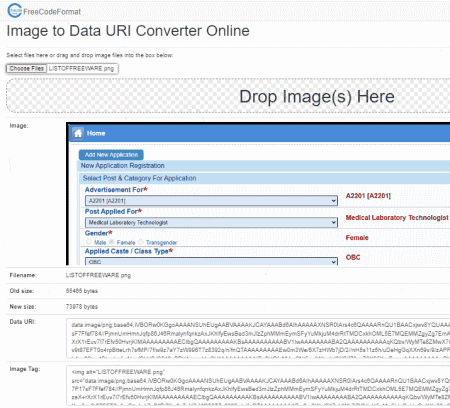
Task: Click inside the Image Tag text box
Action: click(258, 385)
